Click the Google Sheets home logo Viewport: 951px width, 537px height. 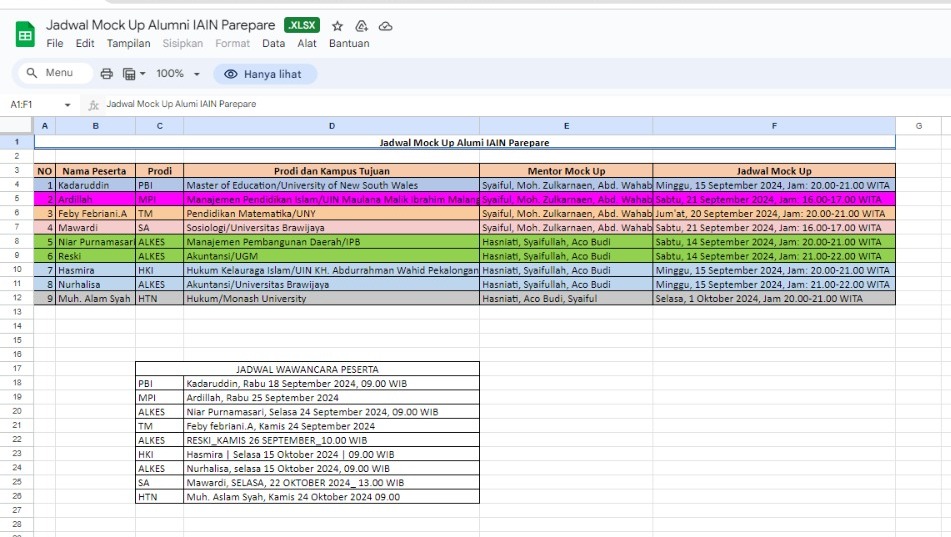[x=24, y=34]
